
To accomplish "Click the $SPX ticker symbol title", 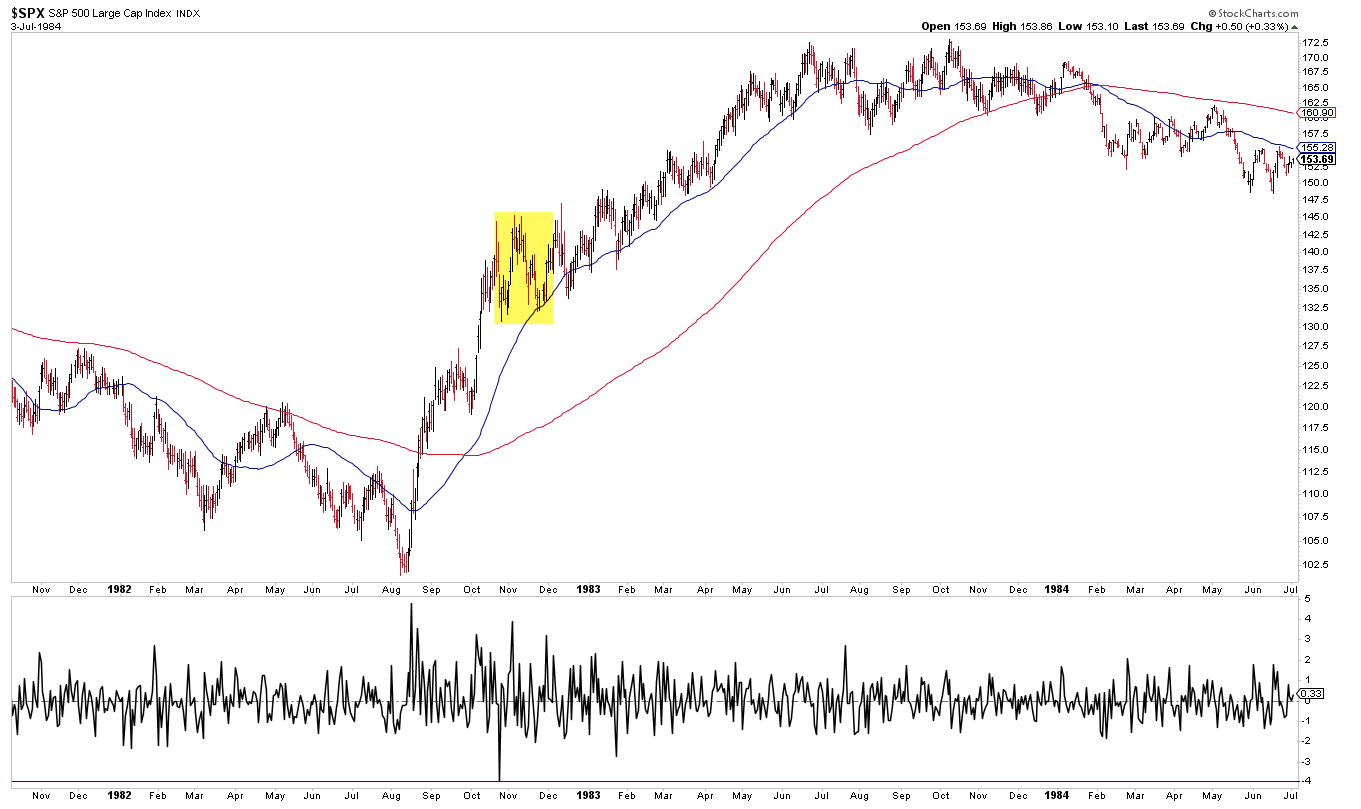I will 30,12.
